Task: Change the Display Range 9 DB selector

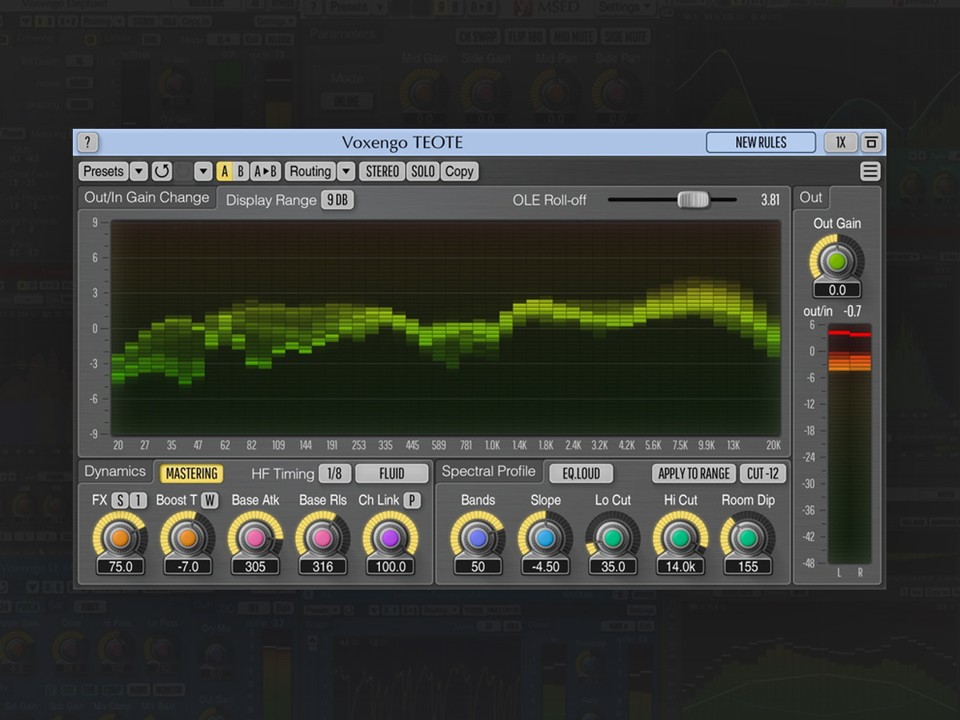Action: tap(337, 200)
